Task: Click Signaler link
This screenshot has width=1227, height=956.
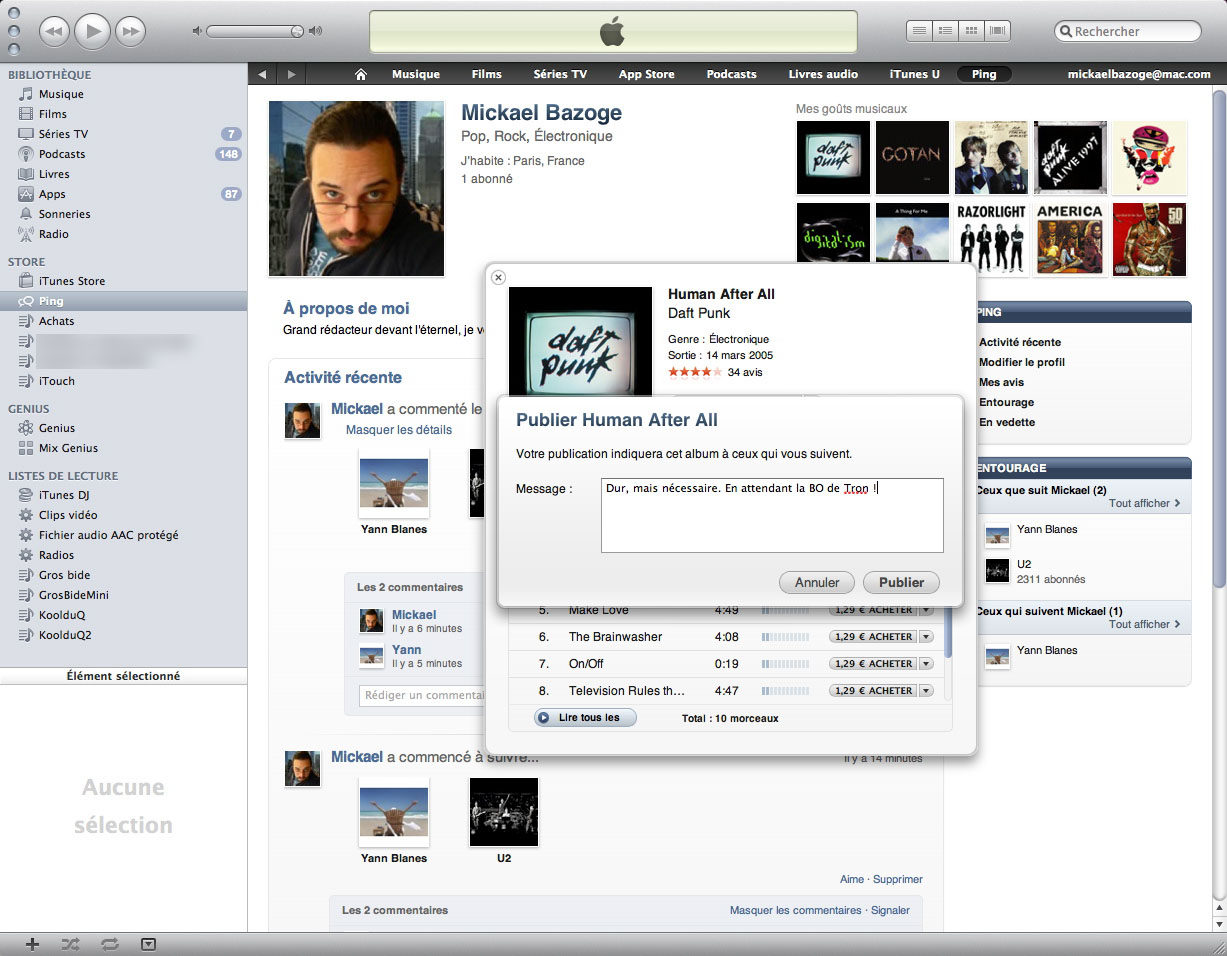Action: [x=890, y=910]
